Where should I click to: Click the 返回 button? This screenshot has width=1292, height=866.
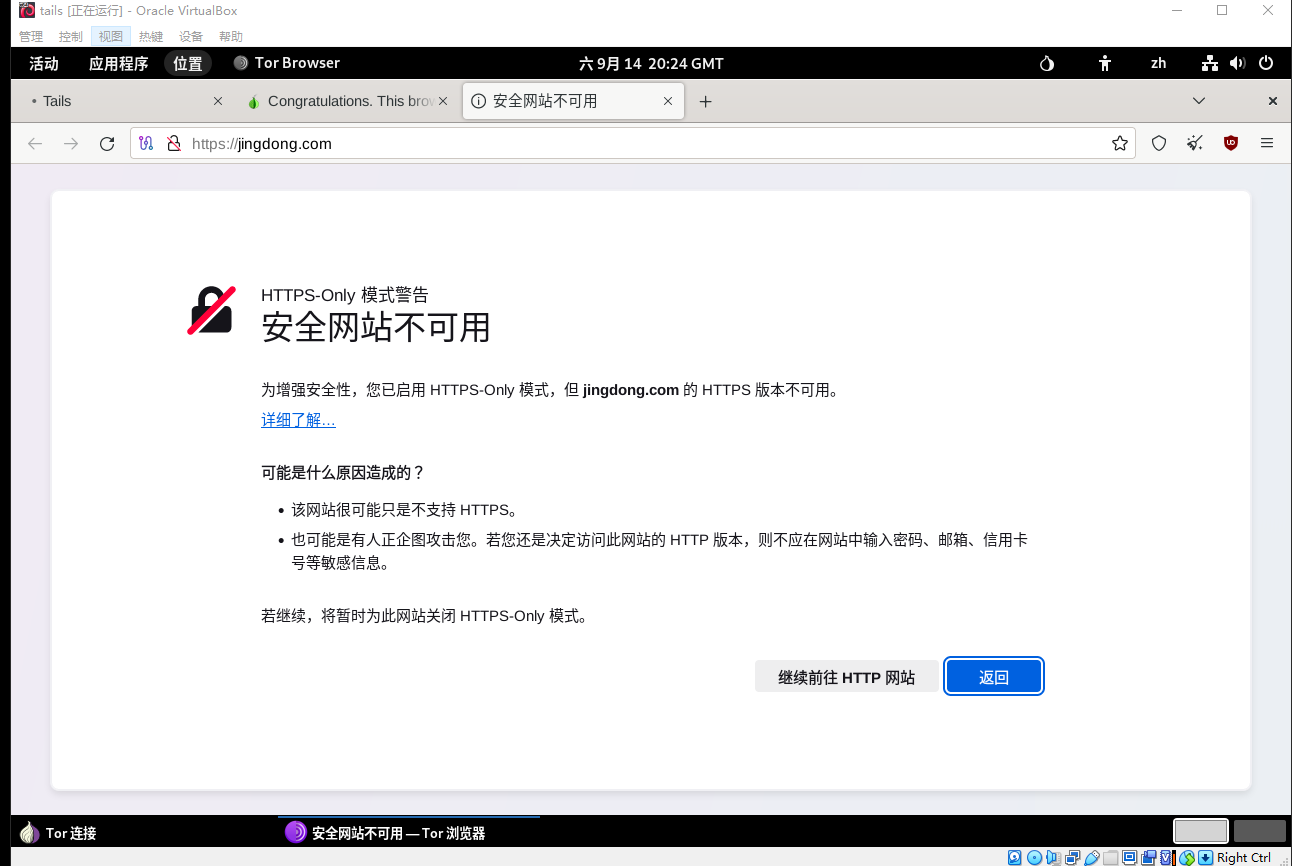994,677
